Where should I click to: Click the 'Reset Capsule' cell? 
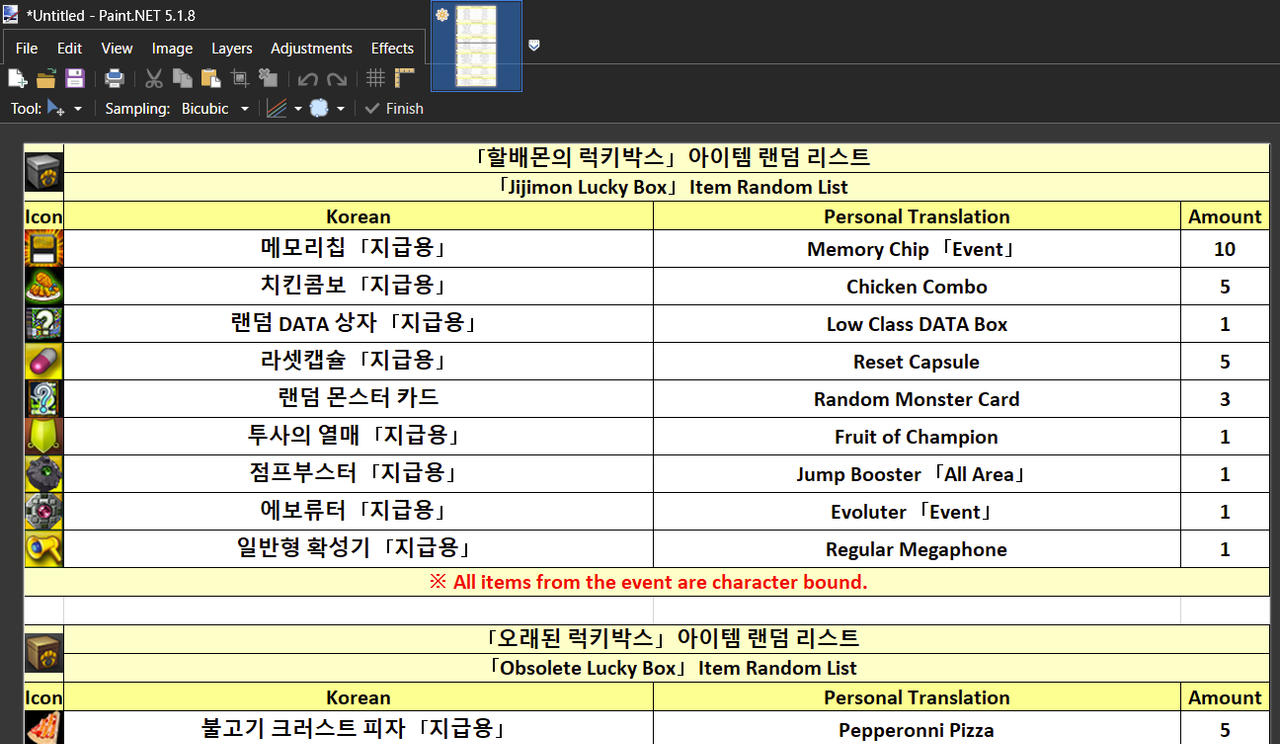coord(917,361)
